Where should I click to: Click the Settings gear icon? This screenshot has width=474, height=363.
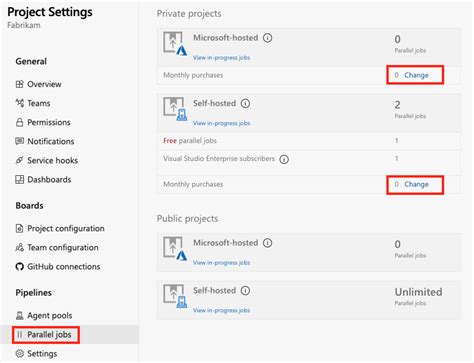pos(19,353)
